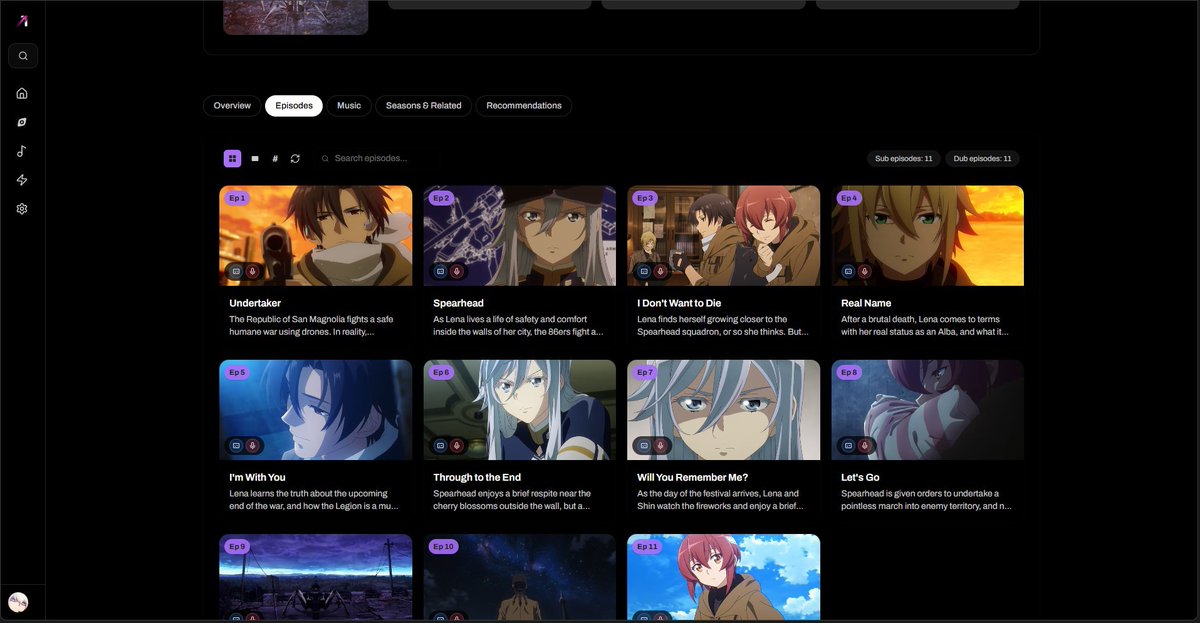Open Ep 1 thumbnail with gun scene
This screenshot has width=1200, height=623.
click(316, 236)
